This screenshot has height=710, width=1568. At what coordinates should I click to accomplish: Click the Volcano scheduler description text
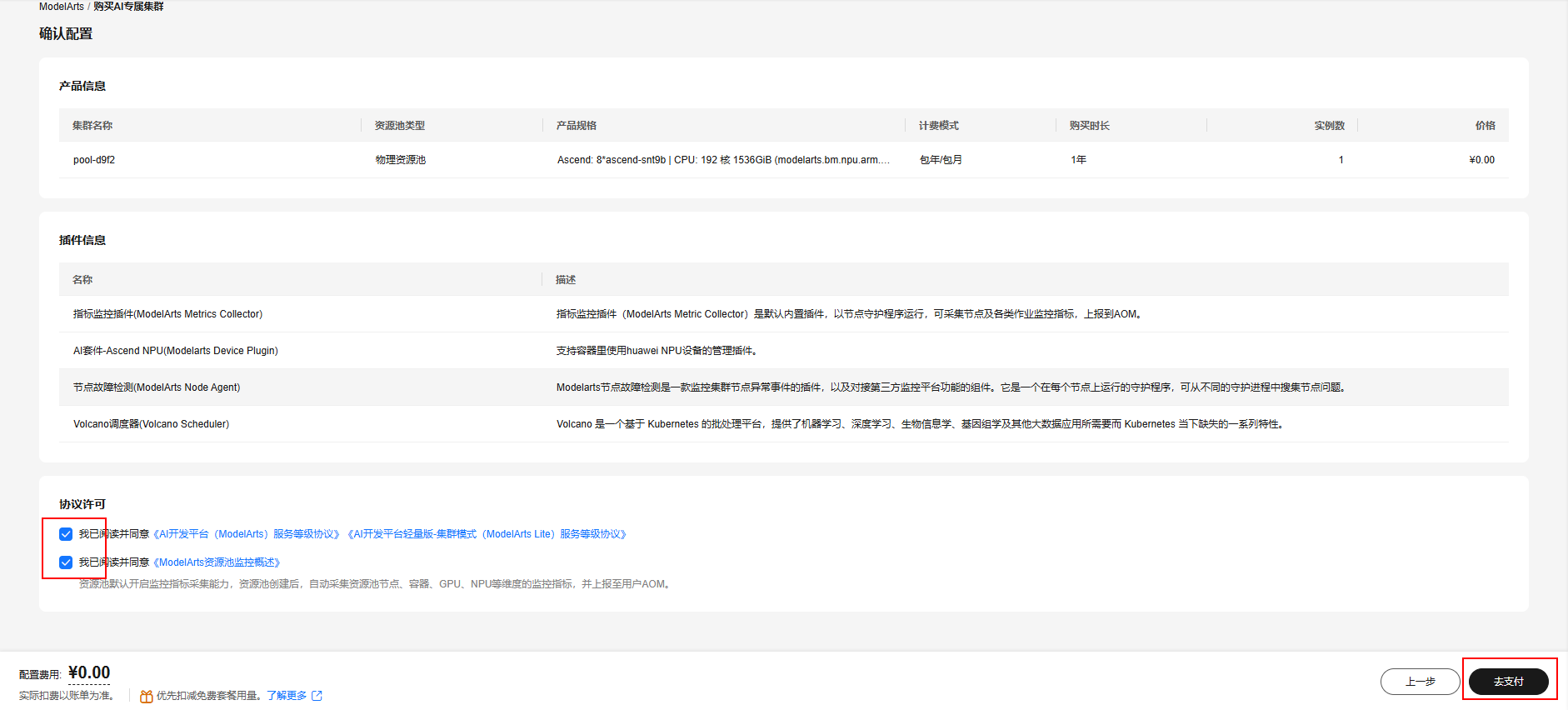pyautogui.click(x=921, y=424)
